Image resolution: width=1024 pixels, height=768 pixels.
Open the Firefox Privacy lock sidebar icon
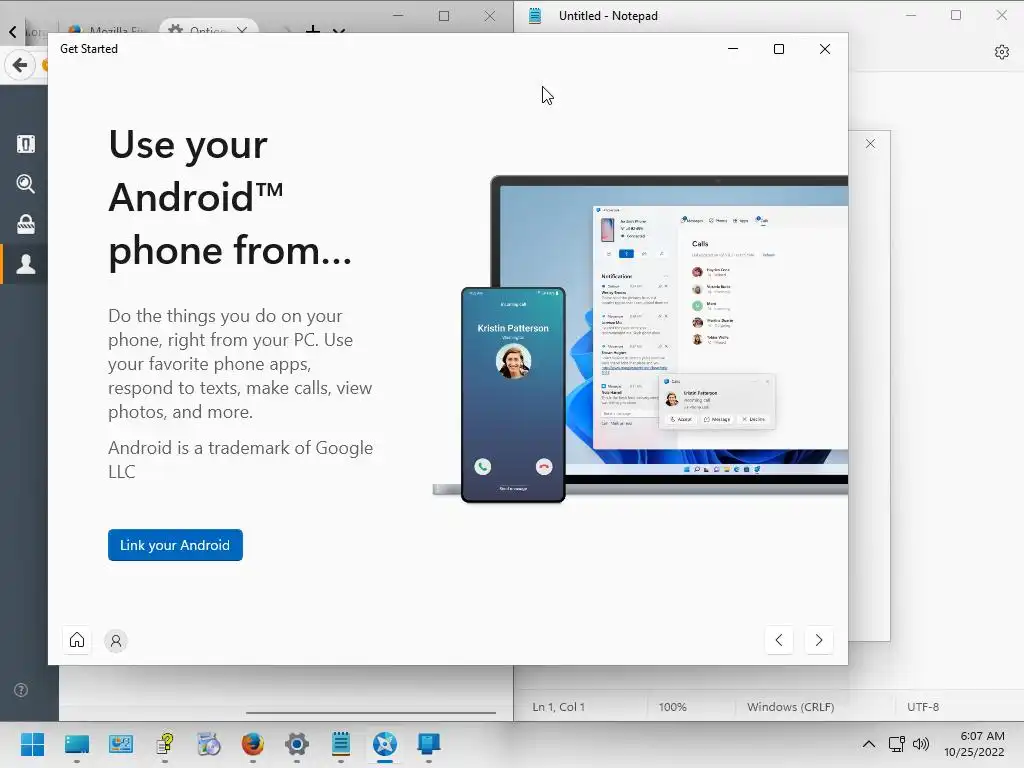(x=25, y=224)
